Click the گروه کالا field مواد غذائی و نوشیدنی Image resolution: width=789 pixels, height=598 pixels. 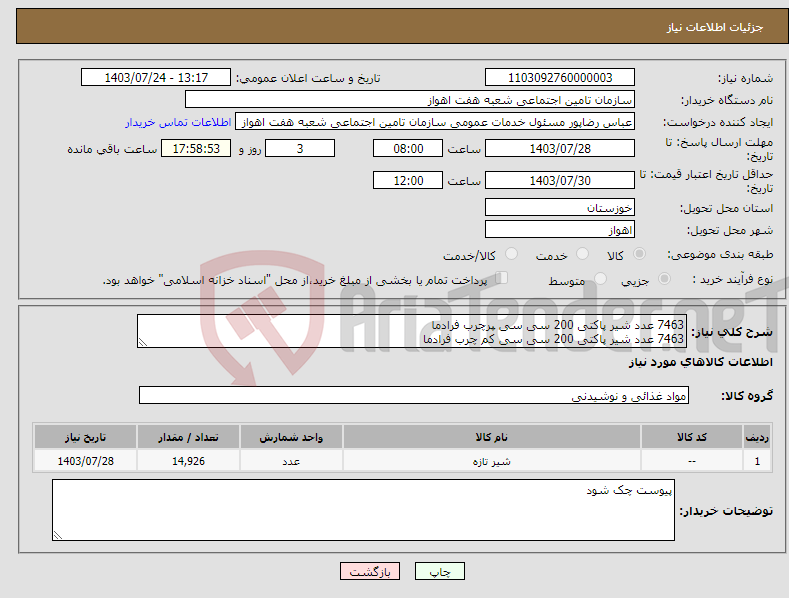pos(414,396)
